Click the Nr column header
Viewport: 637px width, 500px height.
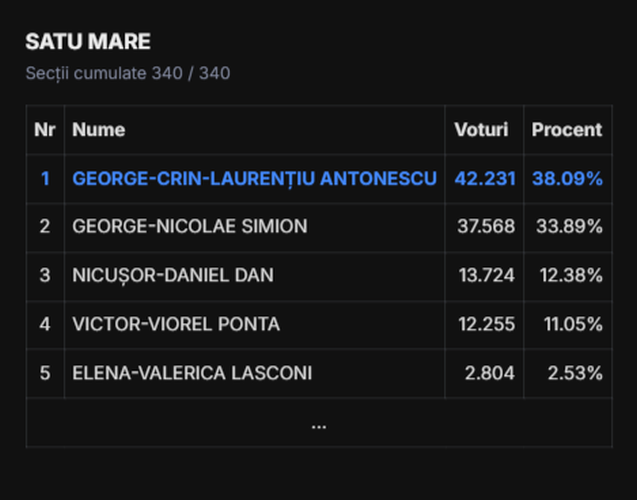click(x=45, y=130)
